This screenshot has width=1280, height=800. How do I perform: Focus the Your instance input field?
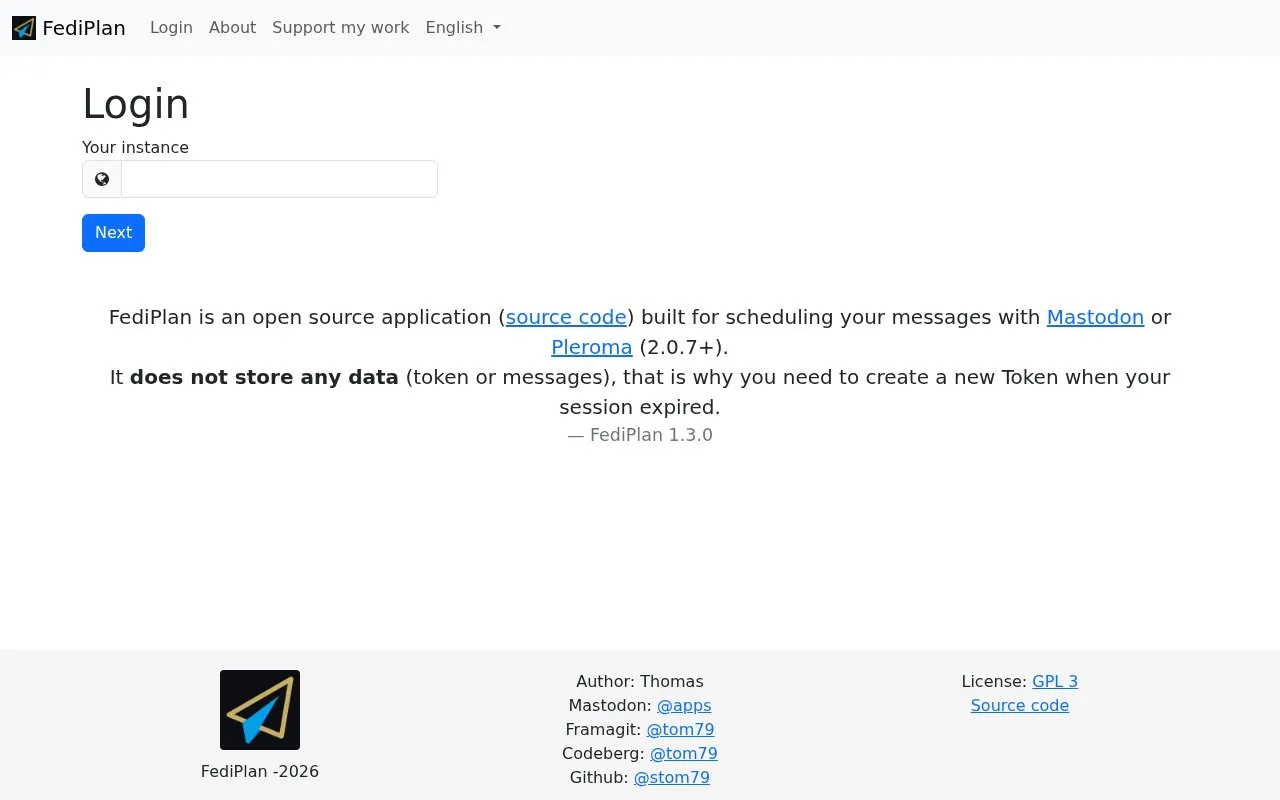(x=279, y=179)
